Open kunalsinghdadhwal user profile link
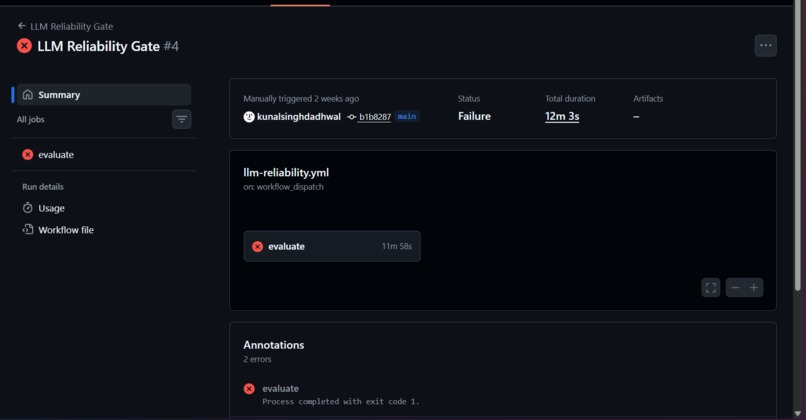The height and width of the screenshot is (420, 806). 299,117
